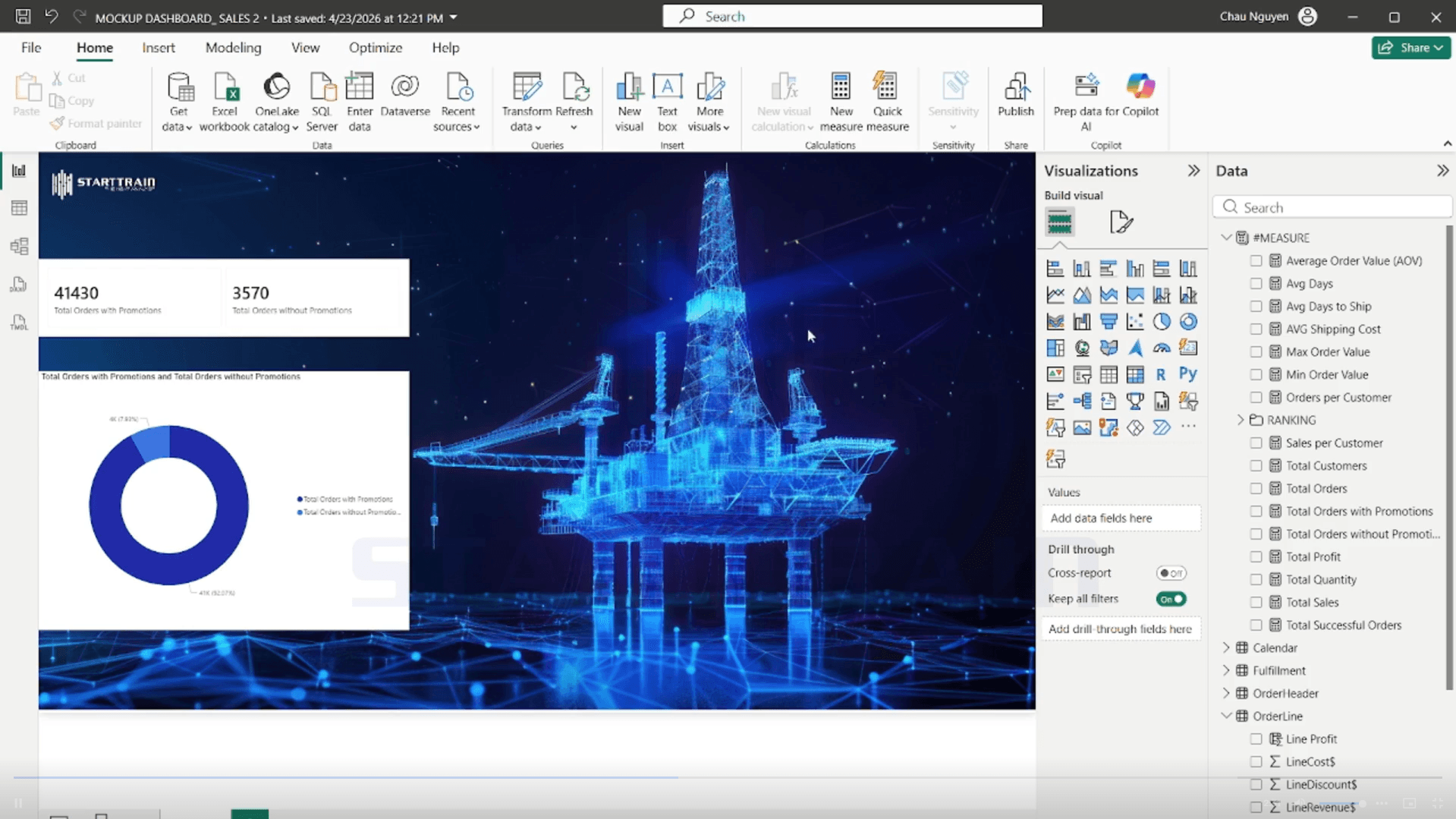
Task: Click the Publish ribbon icon
Action: (x=1015, y=96)
